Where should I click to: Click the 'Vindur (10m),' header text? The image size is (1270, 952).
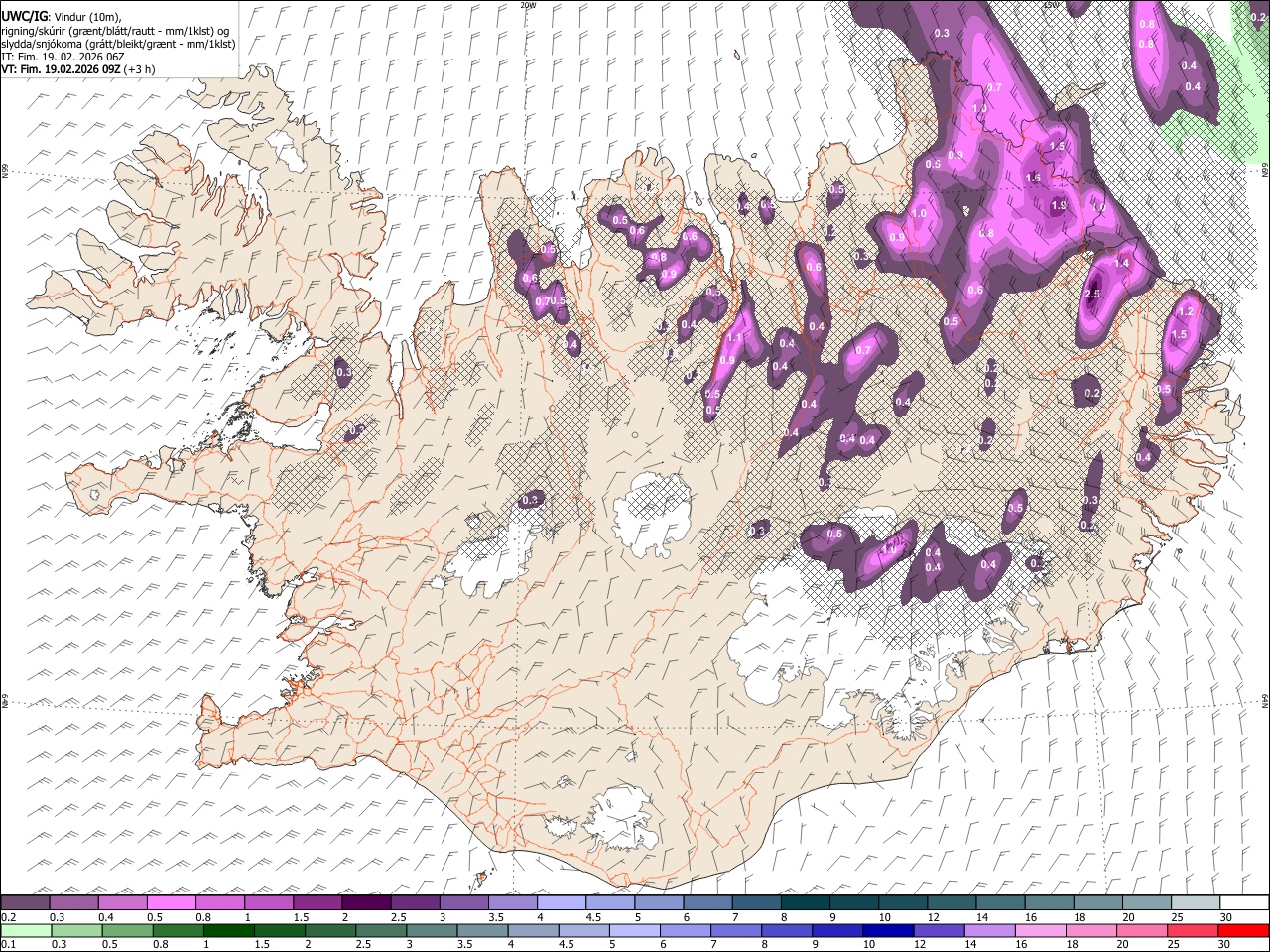point(87,17)
